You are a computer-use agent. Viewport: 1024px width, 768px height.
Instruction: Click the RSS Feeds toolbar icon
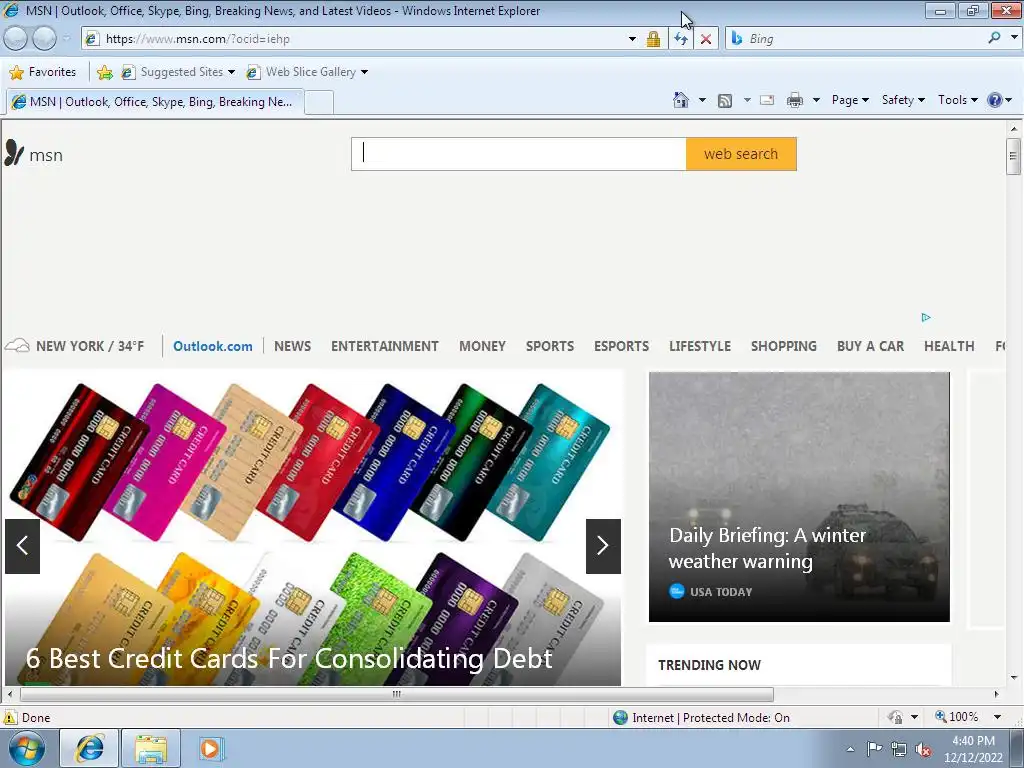725,101
